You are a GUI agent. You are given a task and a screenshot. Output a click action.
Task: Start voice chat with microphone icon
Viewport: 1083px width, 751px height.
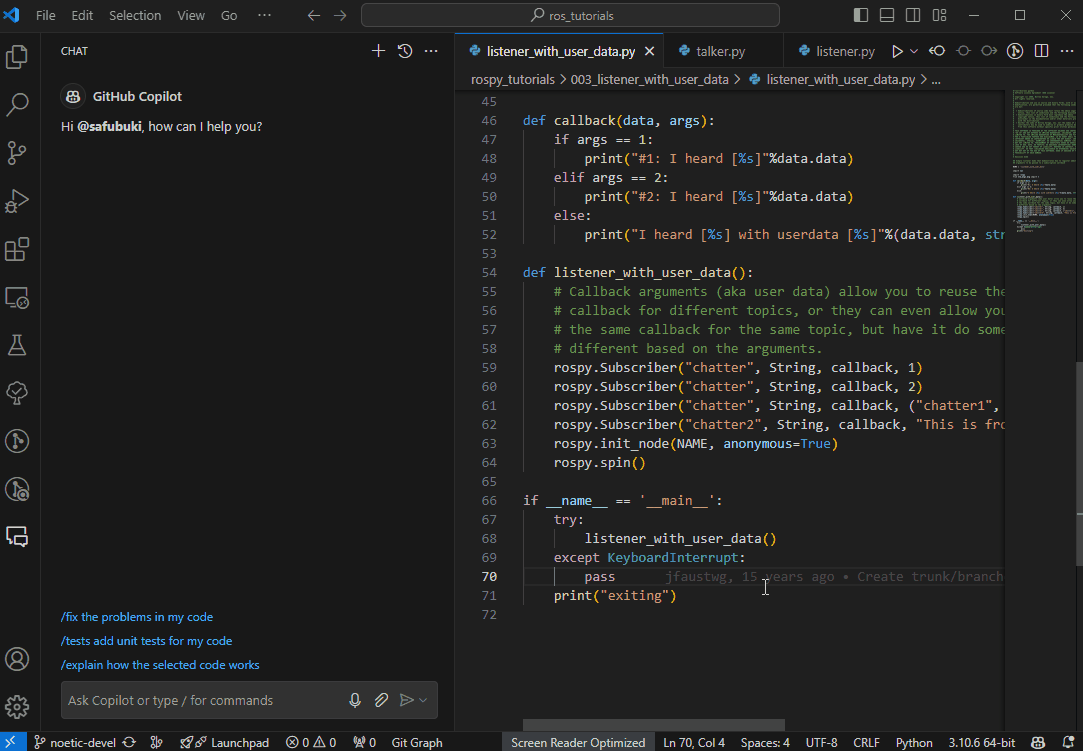[355, 700]
